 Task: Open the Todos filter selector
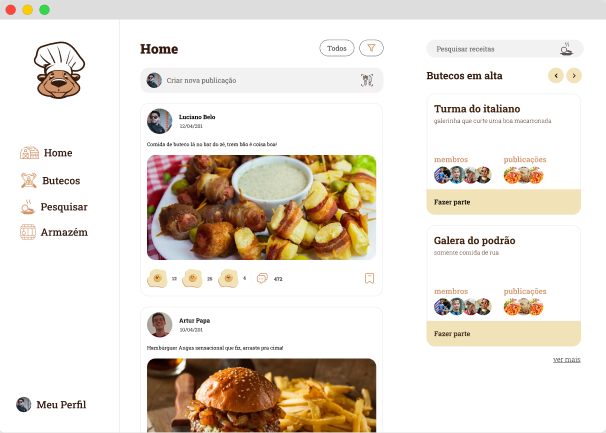(x=337, y=48)
